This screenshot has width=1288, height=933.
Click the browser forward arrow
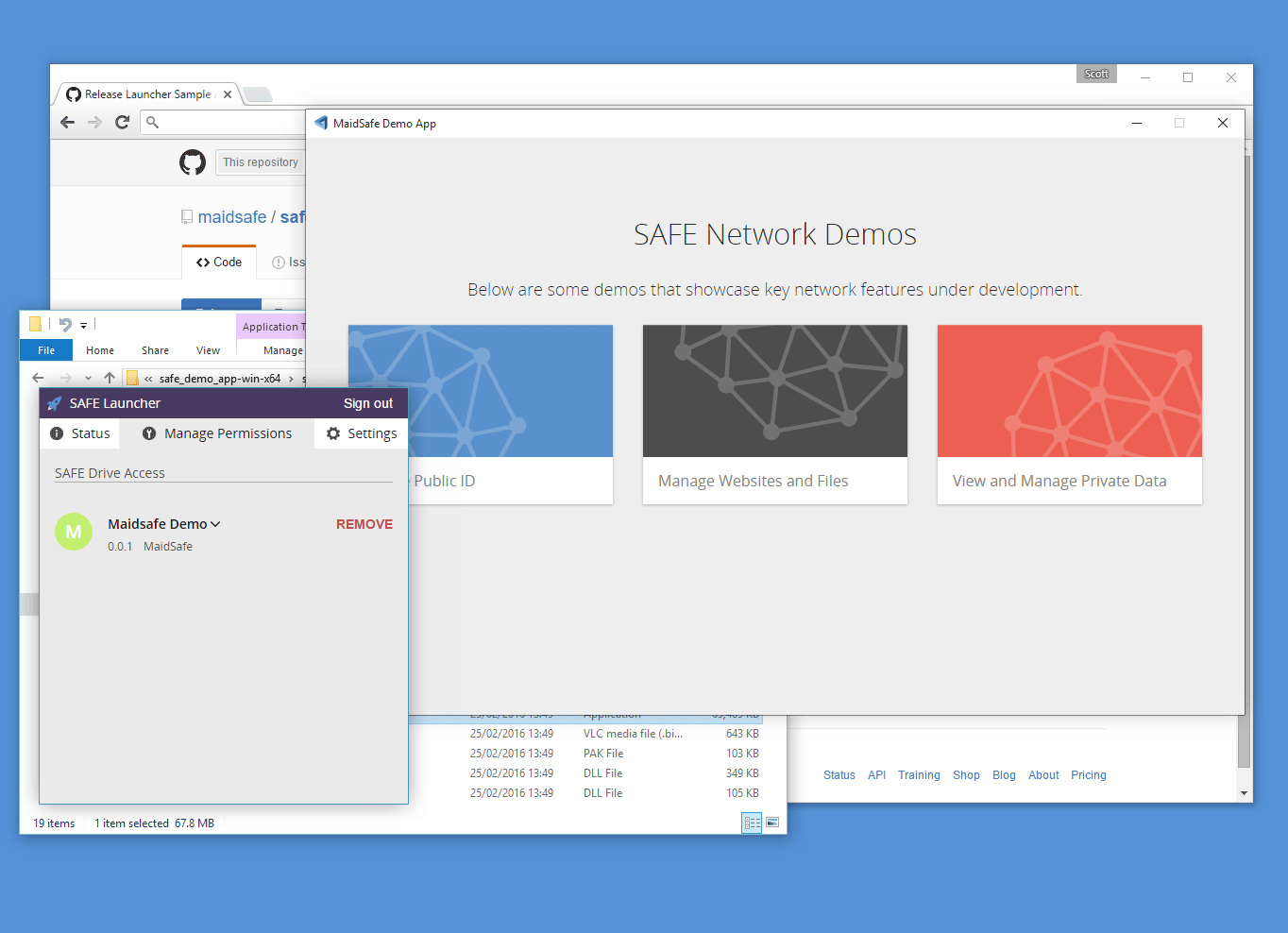click(x=94, y=122)
